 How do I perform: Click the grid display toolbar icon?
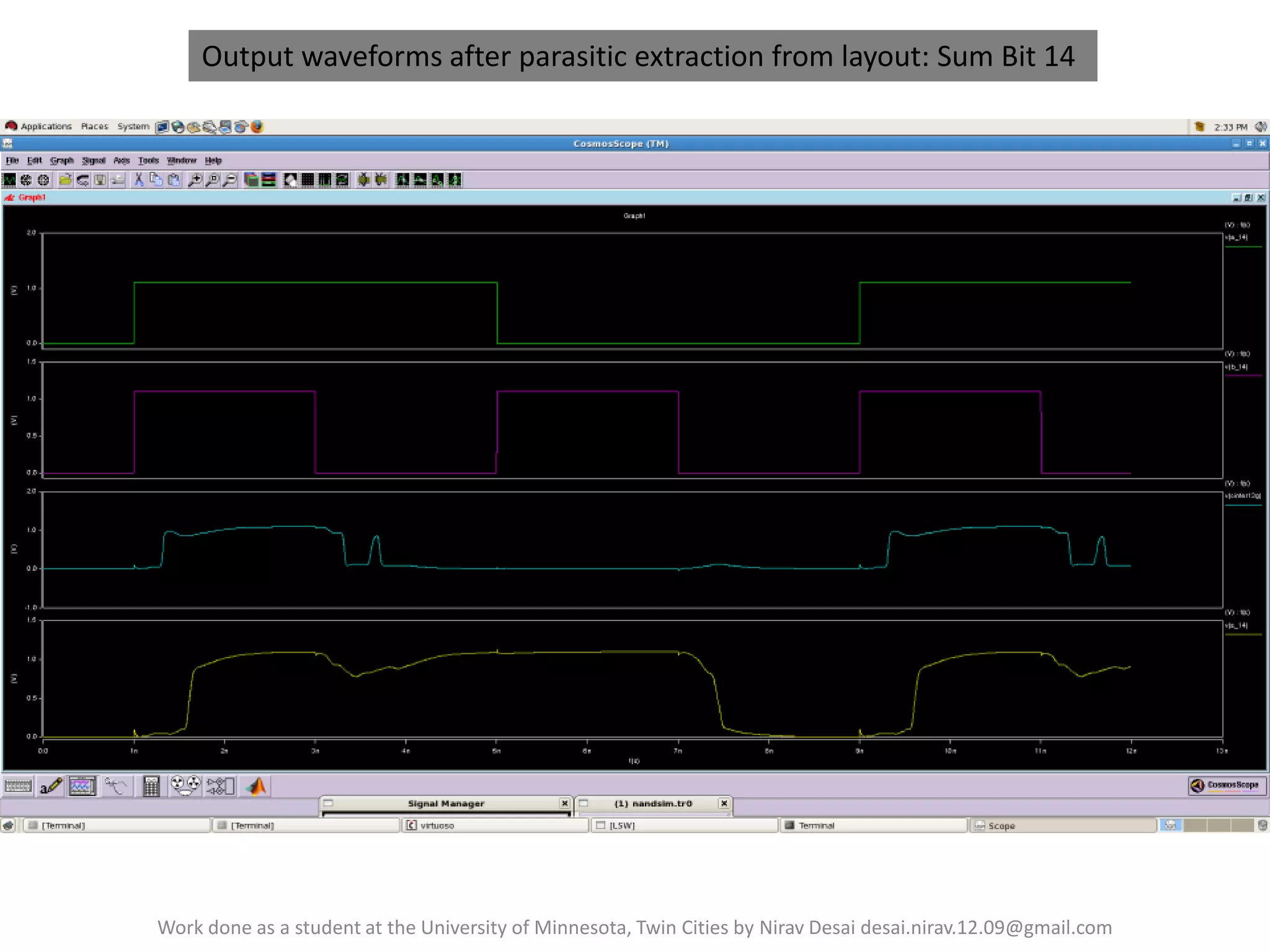(x=308, y=180)
